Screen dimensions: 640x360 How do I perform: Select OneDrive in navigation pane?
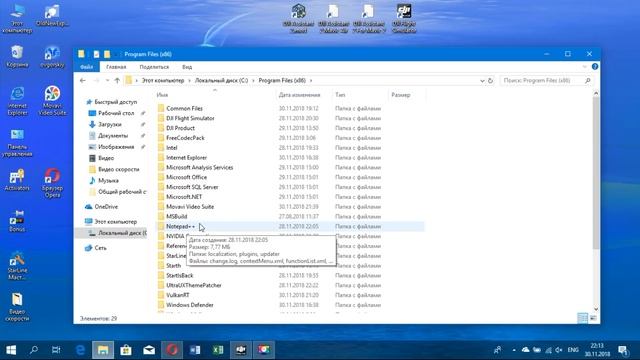pyautogui.click(x=106, y=207)
